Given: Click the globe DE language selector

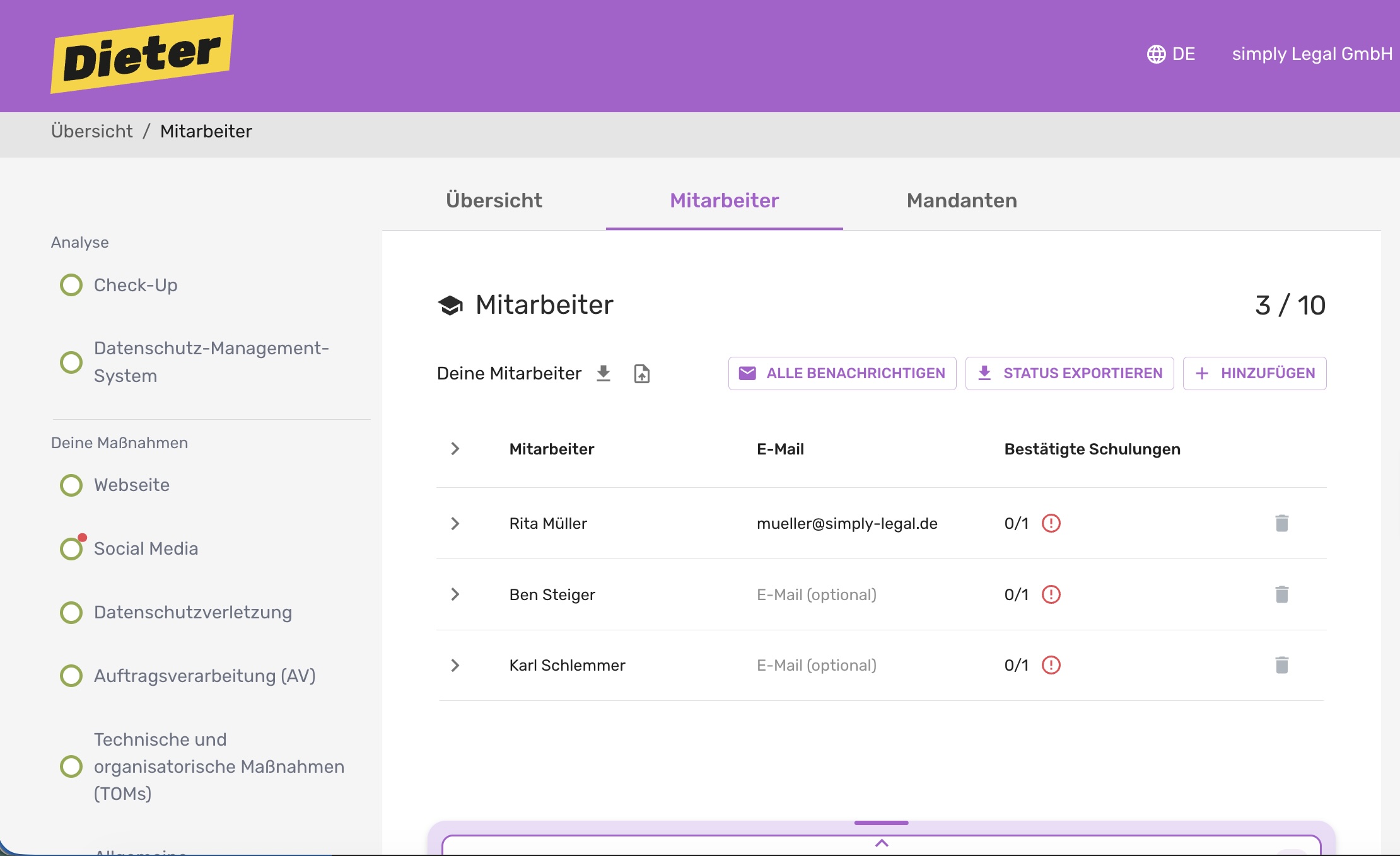Looking at the screenshot, I should coord(1170,54).
